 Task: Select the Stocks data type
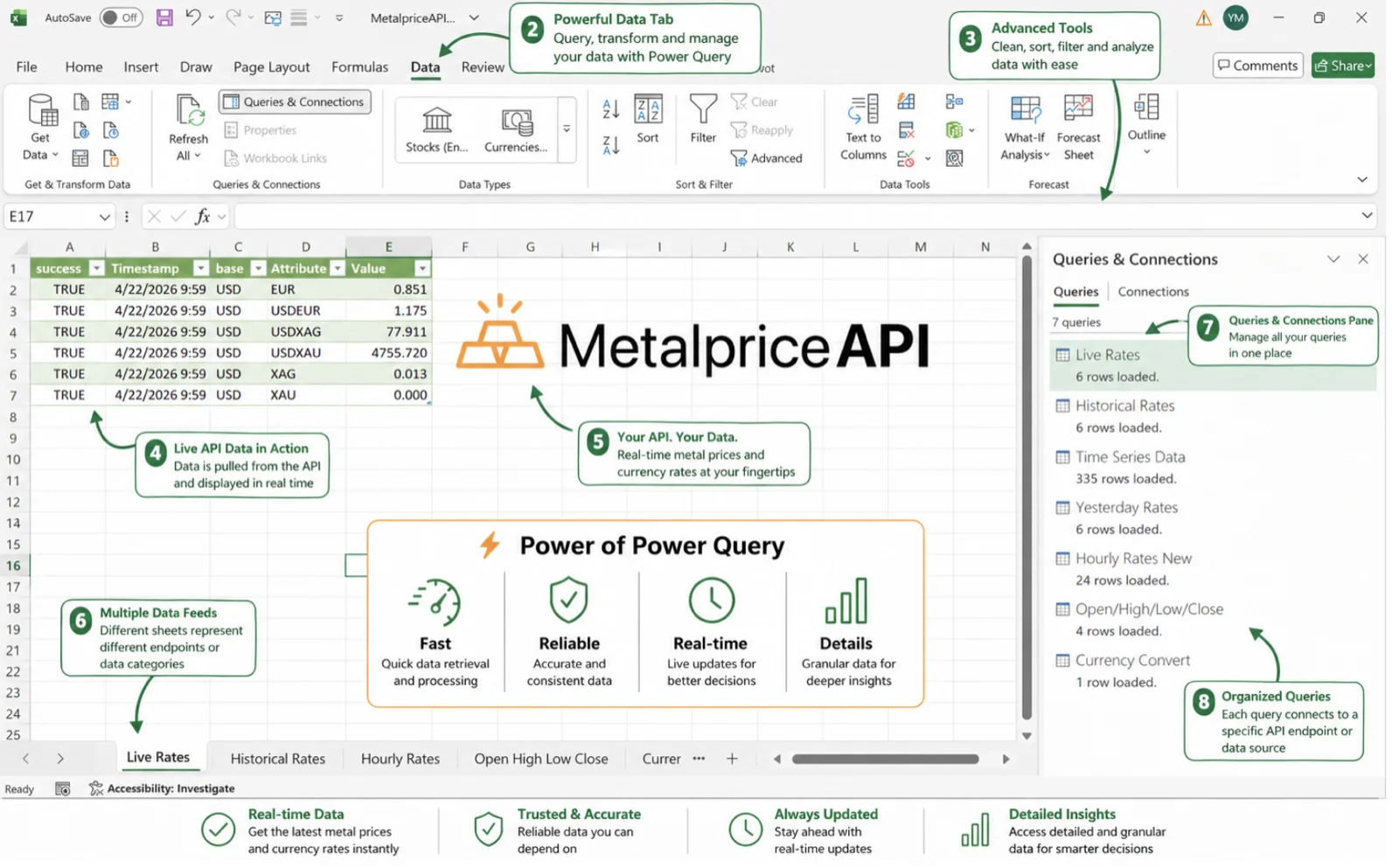pos(436,129)
